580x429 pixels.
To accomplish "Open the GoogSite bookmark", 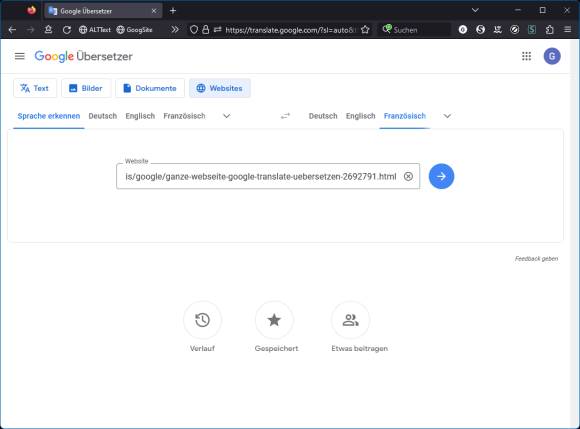I will pos(134,30).
